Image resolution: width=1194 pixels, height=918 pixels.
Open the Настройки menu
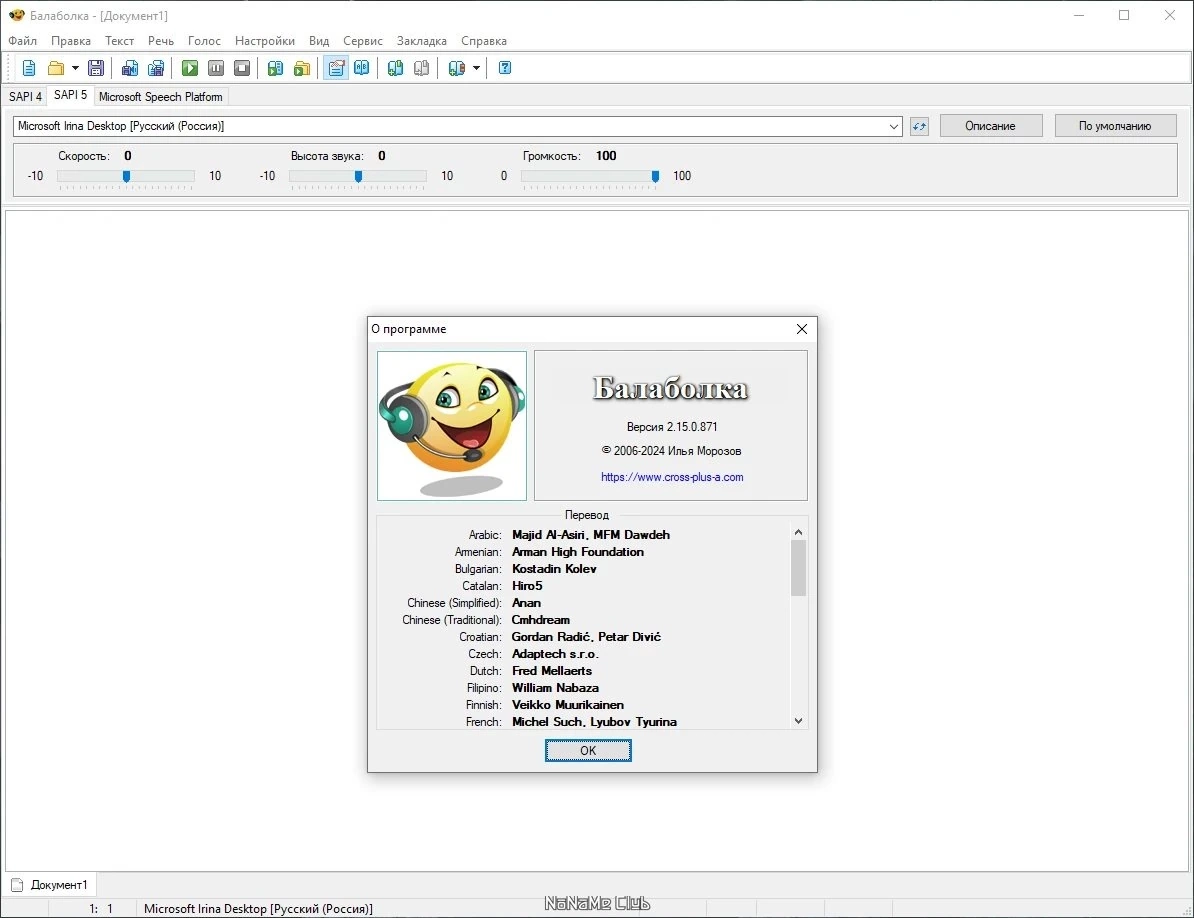[265, 41]
